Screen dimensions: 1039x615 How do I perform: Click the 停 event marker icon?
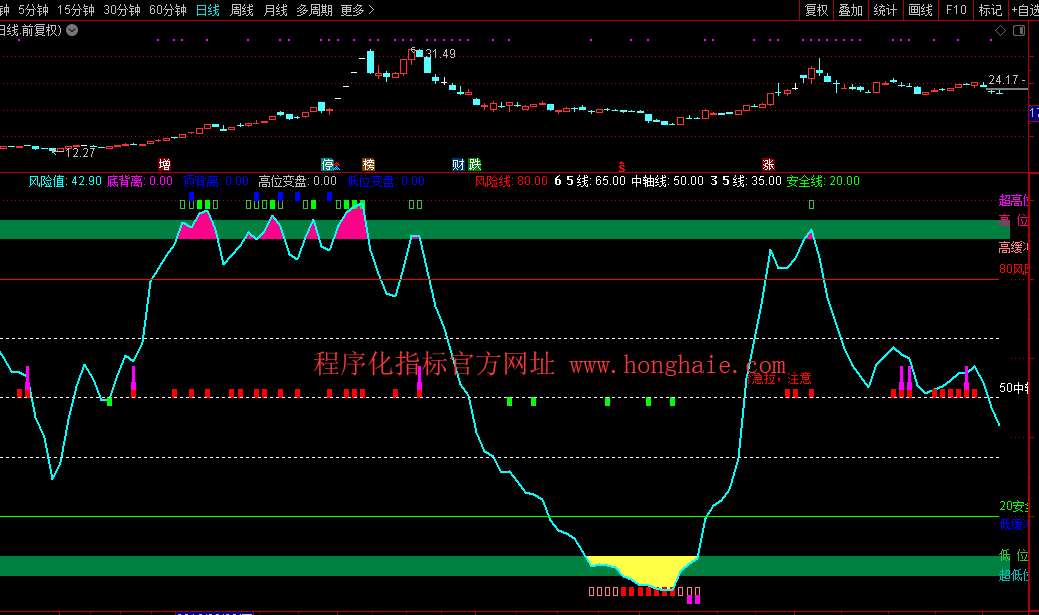[327, 164]
